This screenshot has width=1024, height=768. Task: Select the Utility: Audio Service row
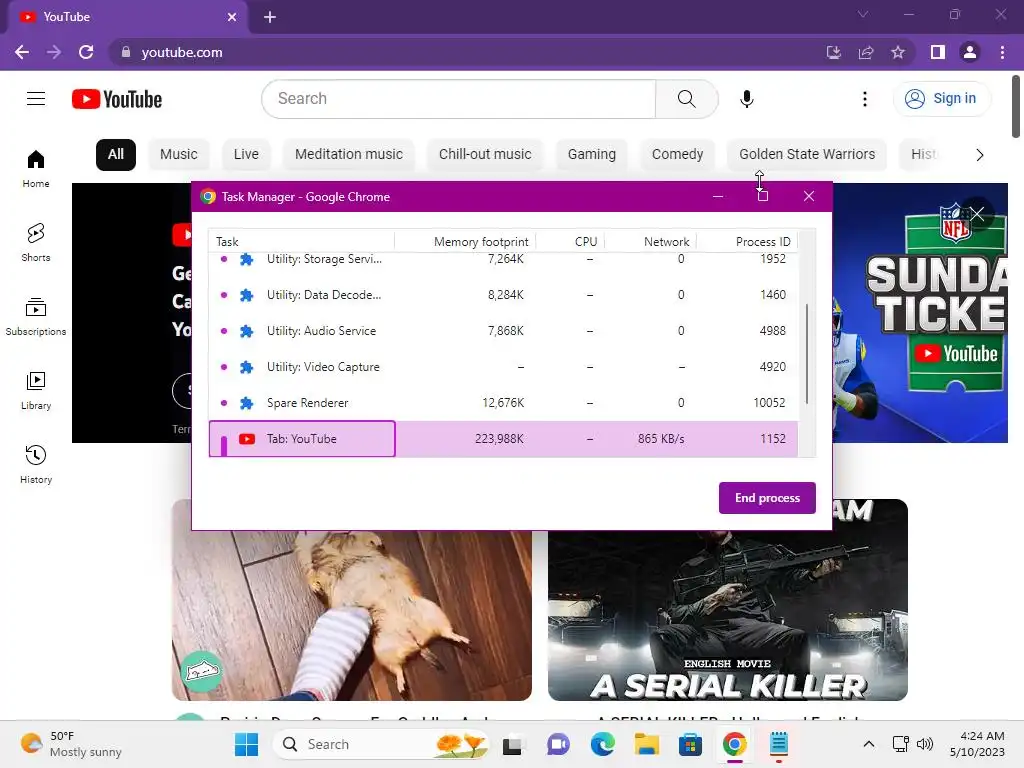point(504,330)
